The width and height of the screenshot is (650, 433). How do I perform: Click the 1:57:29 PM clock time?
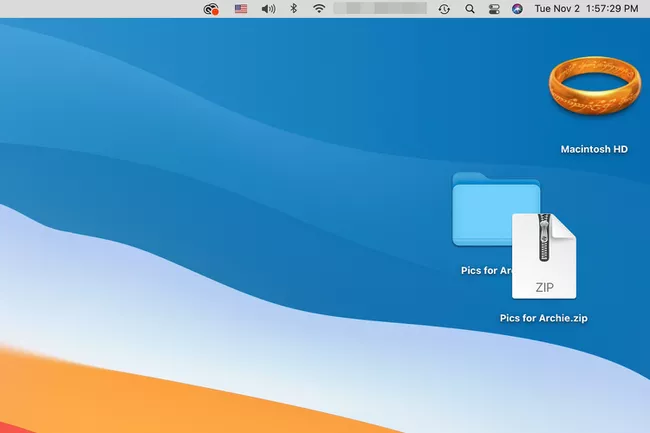[x=613, y=8]
